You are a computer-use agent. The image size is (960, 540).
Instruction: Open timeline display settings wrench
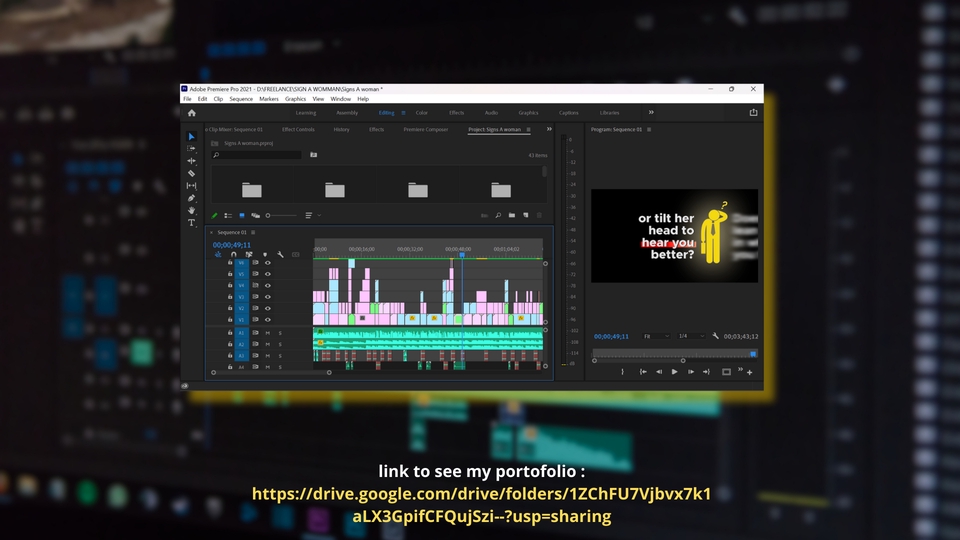click(280, 255)
